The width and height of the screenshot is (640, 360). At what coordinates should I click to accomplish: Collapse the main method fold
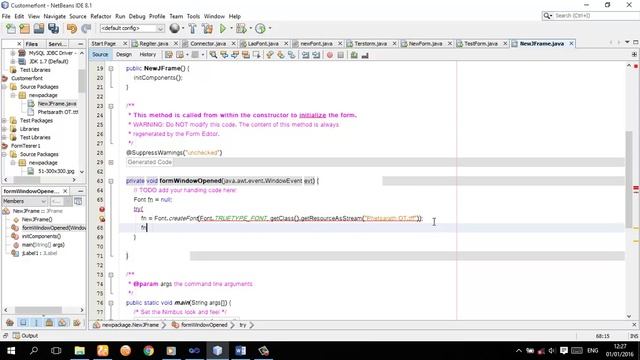[111, 303]
